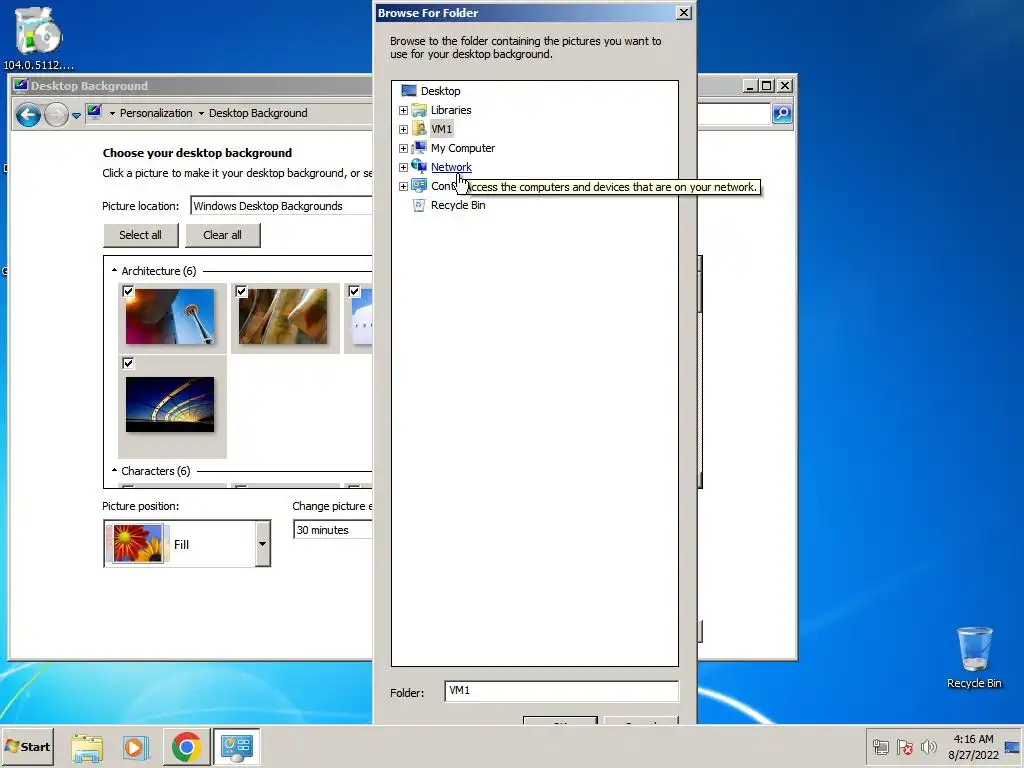This screenshot has width=1024, height=768.
Task: Select the Desktop tree item label
Action: pos(441,91)
